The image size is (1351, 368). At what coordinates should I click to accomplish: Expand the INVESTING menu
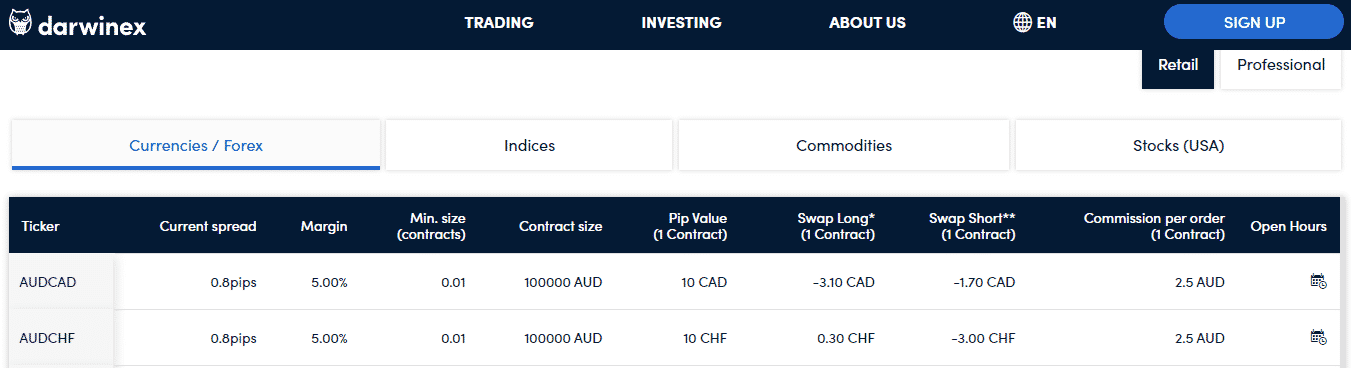click(681, 23)
